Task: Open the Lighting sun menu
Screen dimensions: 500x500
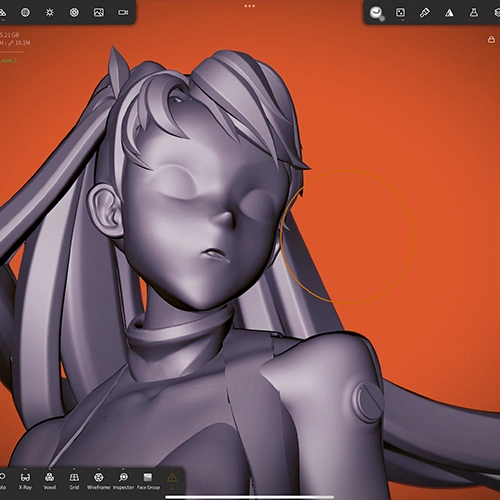Action: (x=50, y=13)
